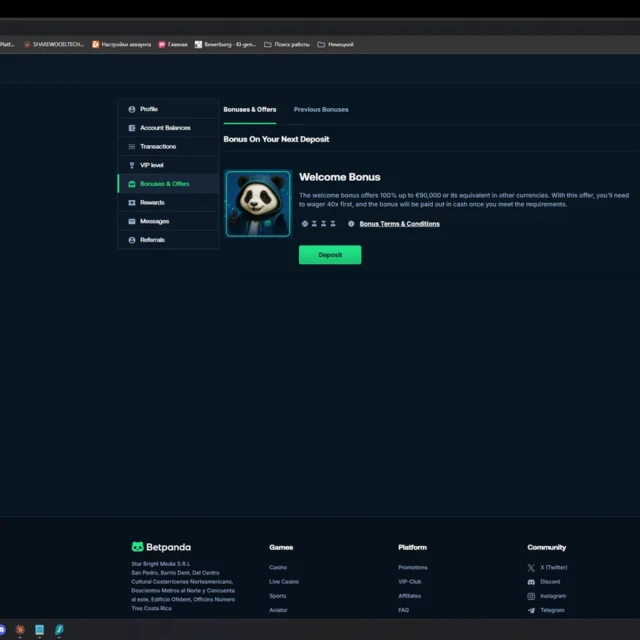Click the green Deposit button
The image size is (640, 640).
(x=330, y=255)
